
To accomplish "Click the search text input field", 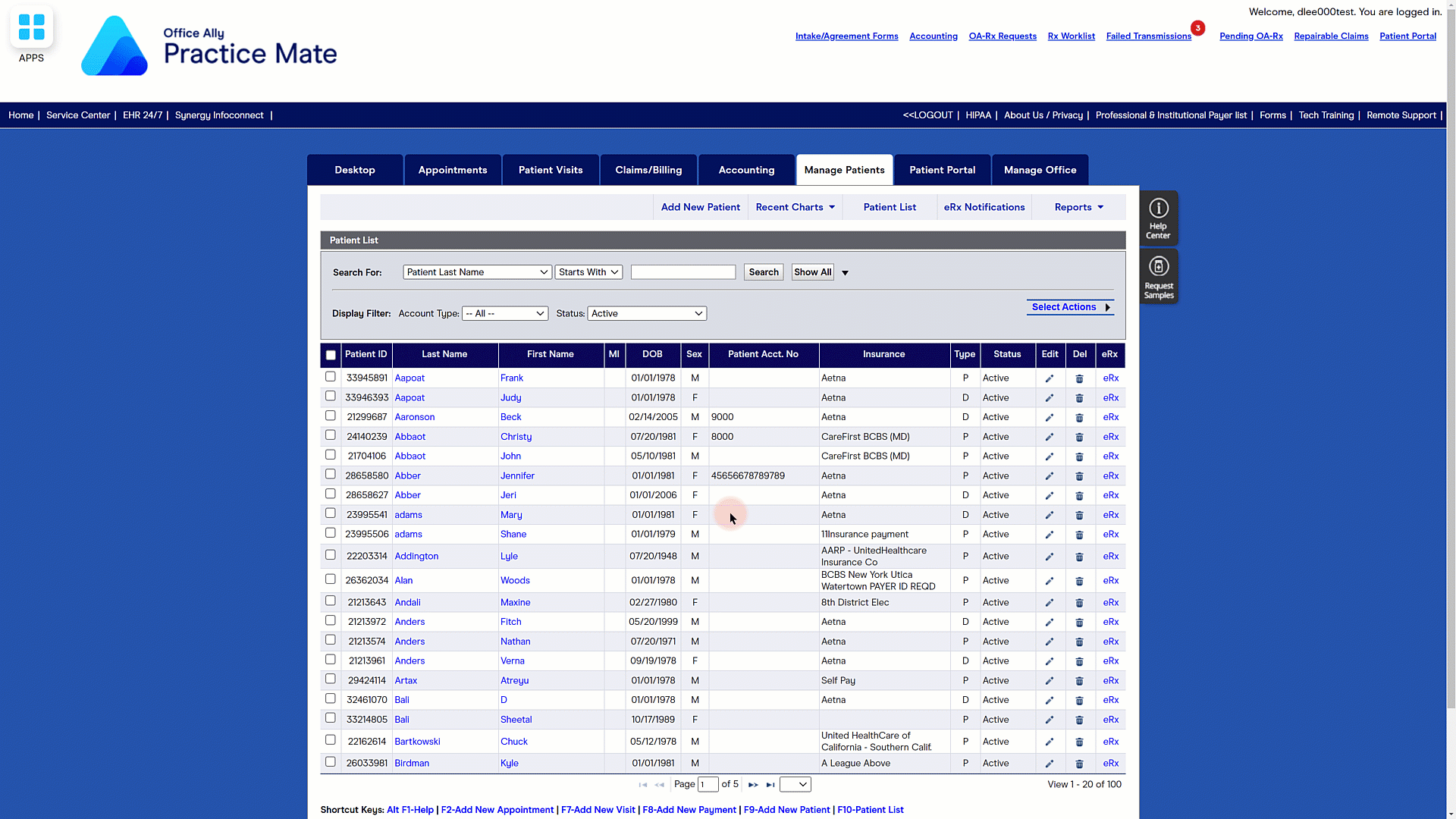I will coord(683,272).
